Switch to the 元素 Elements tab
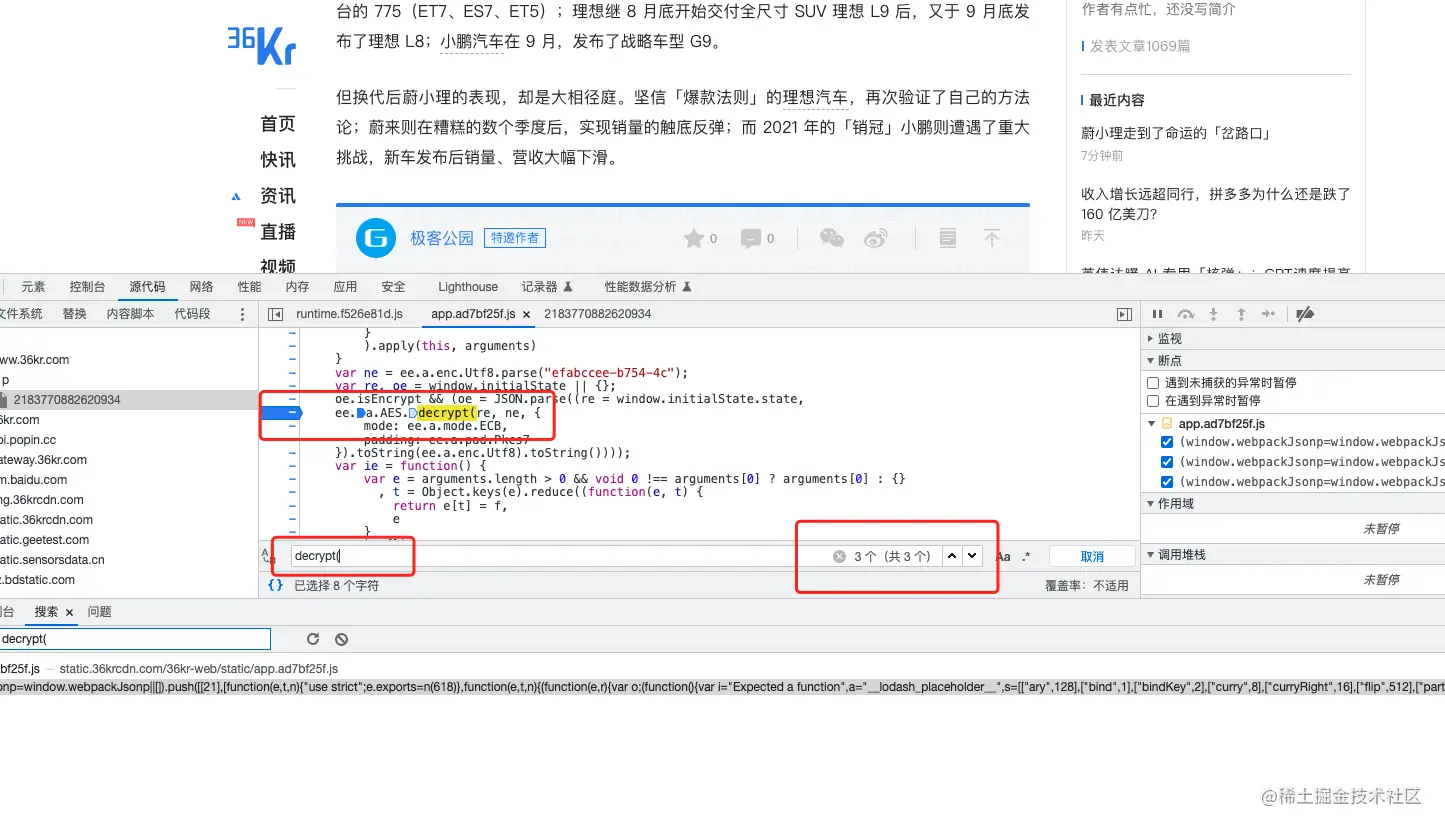Screen dimensions: 1445x830 click(33, 287)
